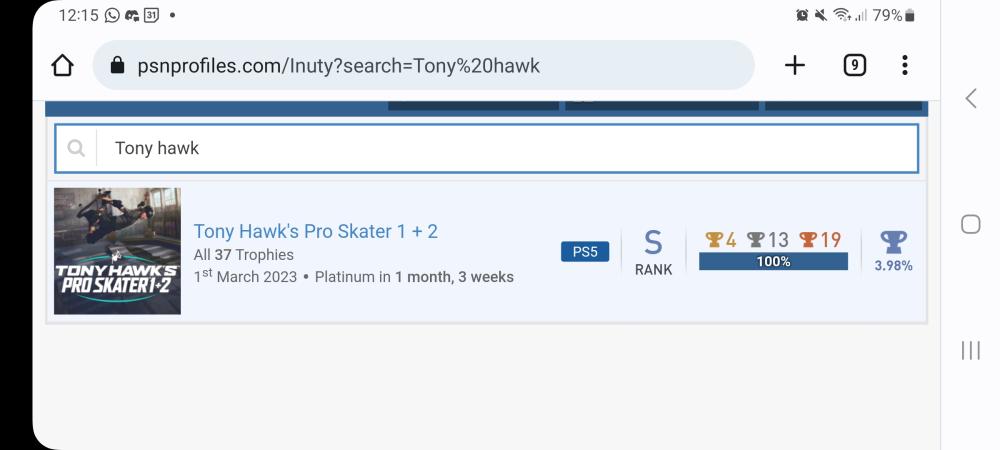Focus the "Tony hawk" game search field
Image resolution: width=1000 pixels, height=450 pixels.
500,148
